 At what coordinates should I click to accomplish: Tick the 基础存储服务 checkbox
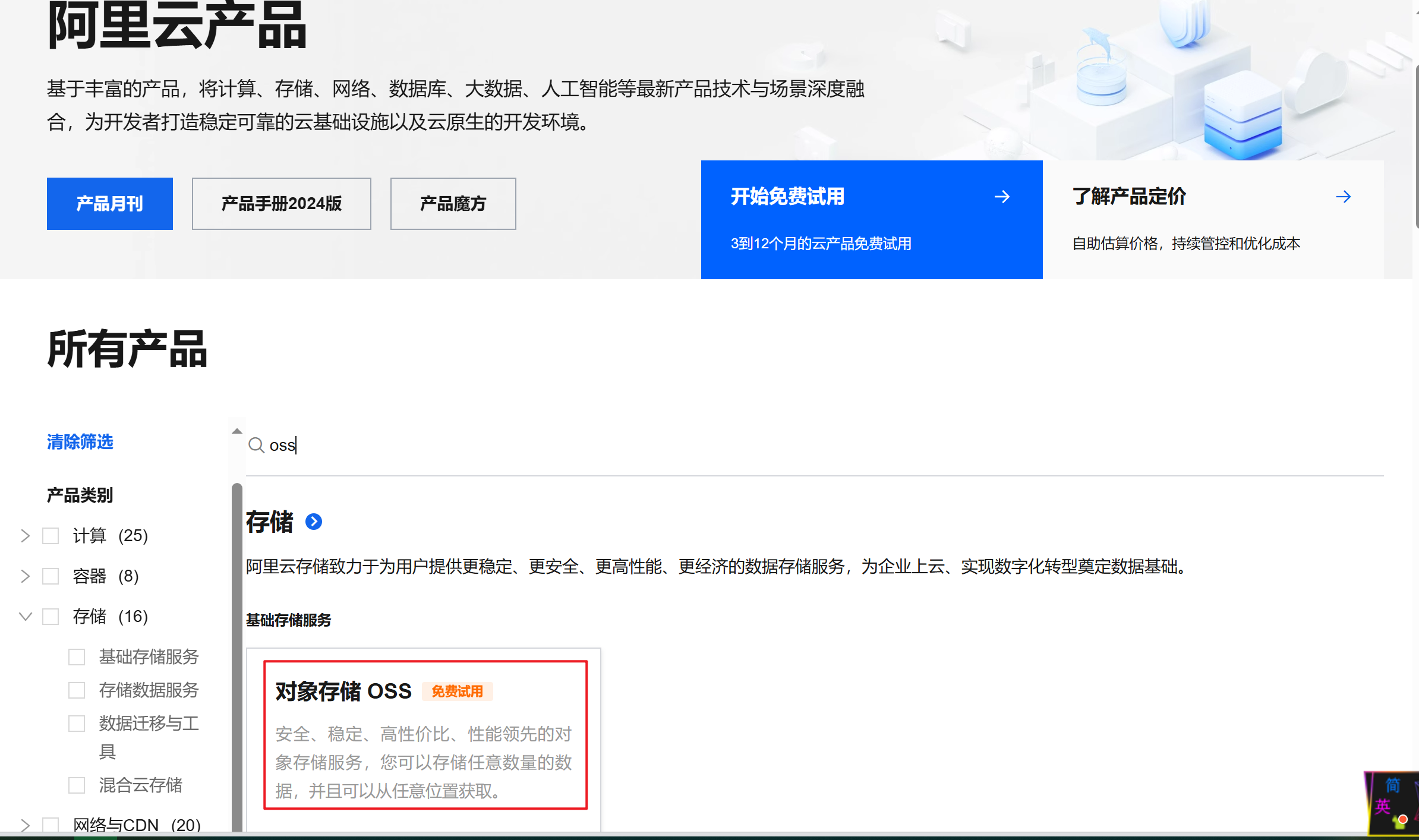[x=77, y=657]
